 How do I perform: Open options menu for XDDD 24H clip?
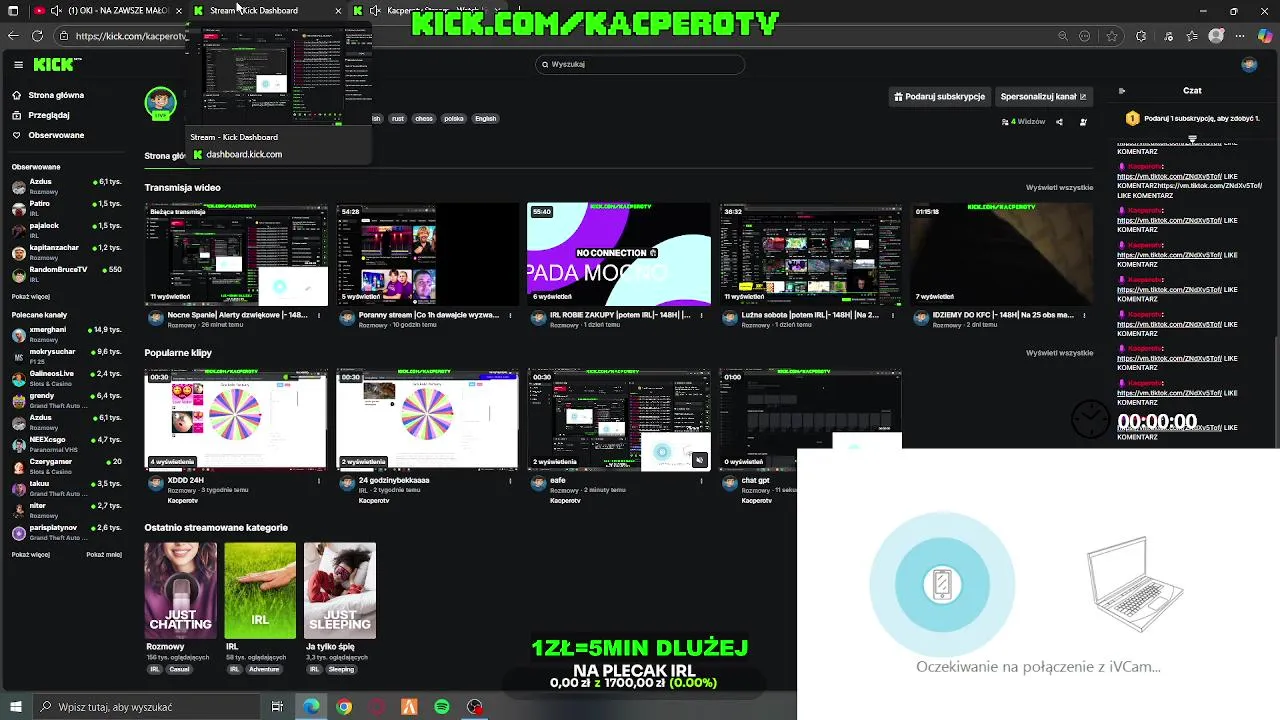(x=319, y=480)
